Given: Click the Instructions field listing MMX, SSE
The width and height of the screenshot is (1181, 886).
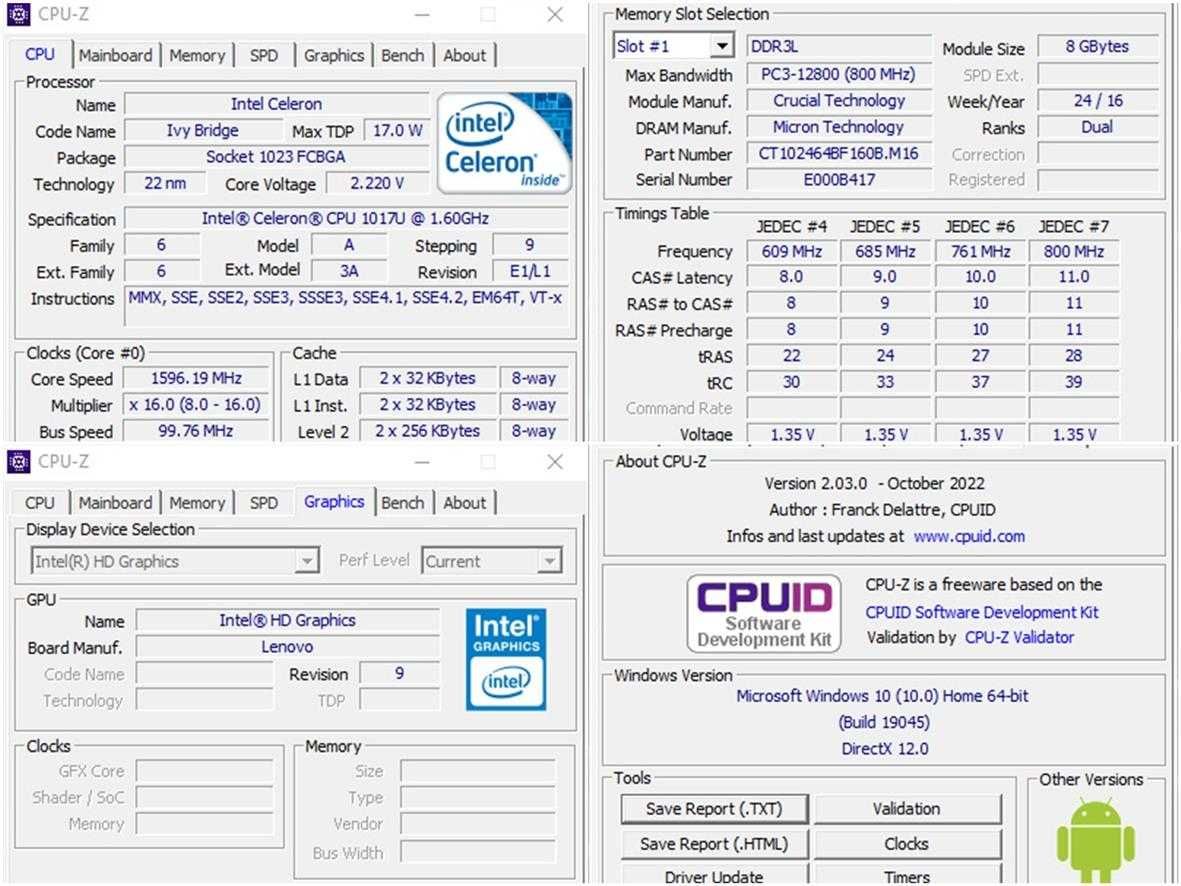Looking at the screenshot, I should pyautogui.click(x=346, y=307).
